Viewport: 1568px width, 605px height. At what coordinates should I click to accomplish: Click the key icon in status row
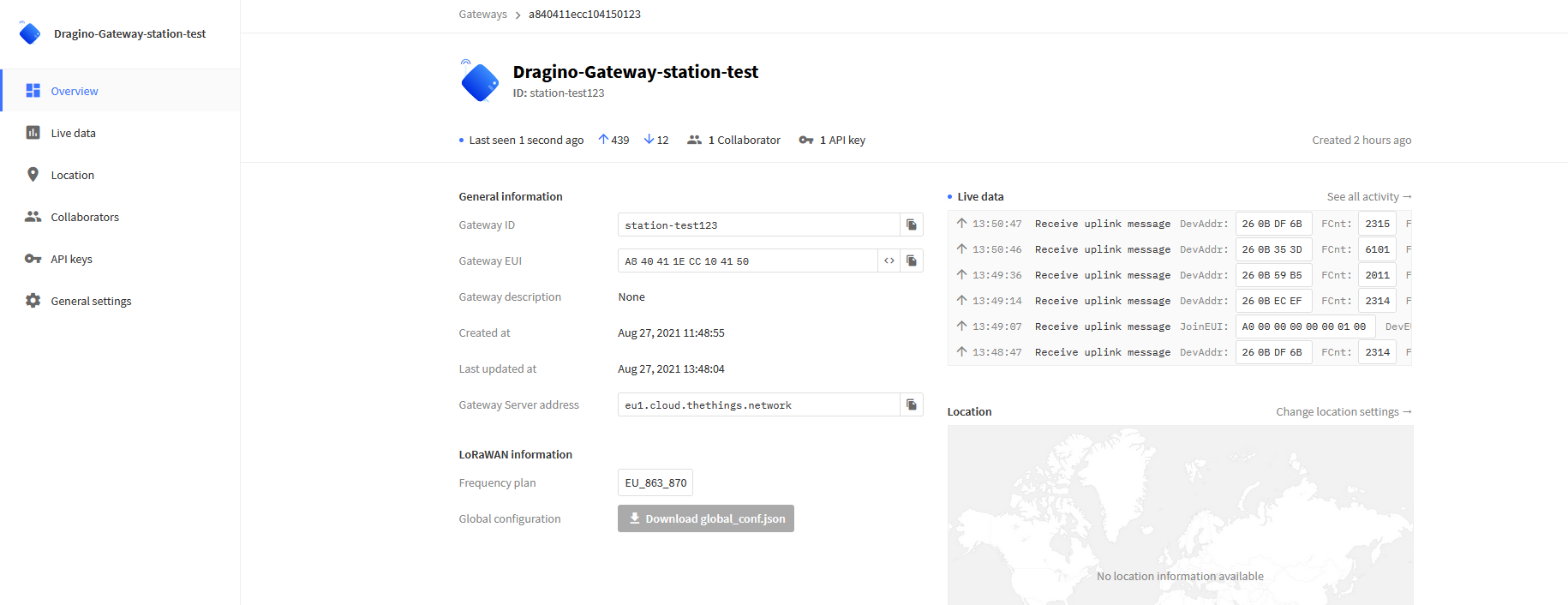coord(806,140)
